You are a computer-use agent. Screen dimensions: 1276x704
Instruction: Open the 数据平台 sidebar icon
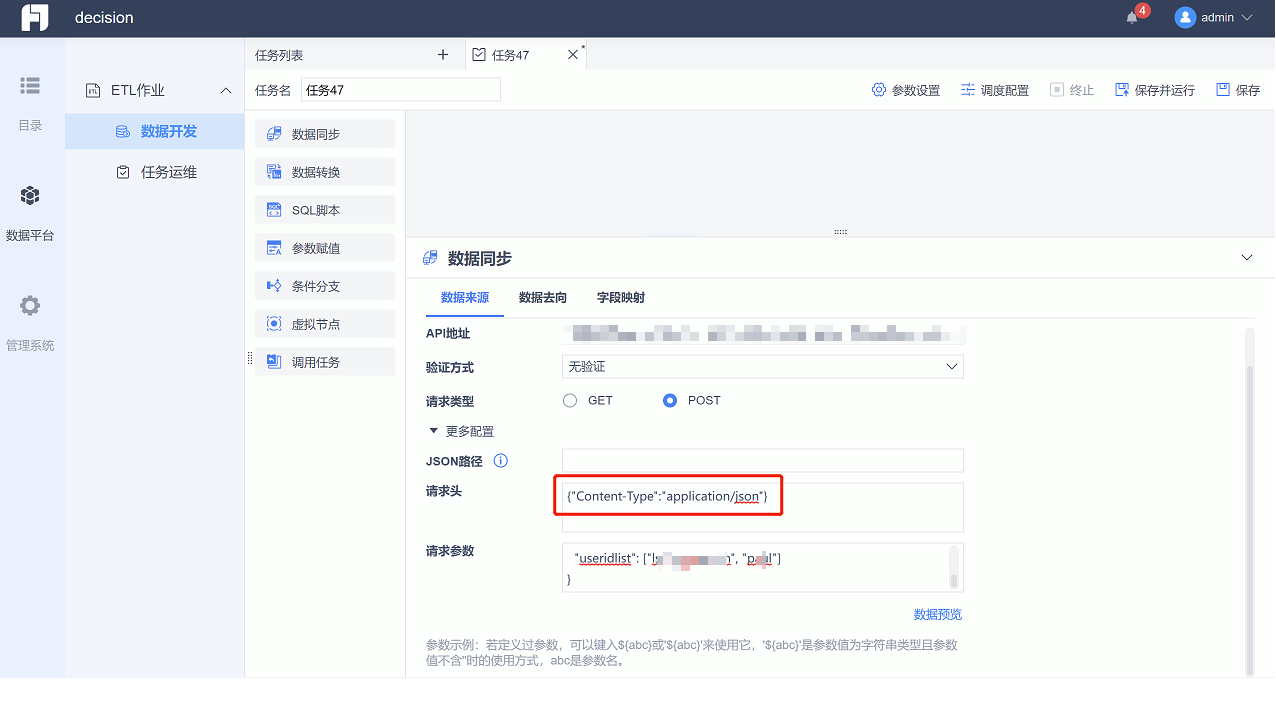[x=30, y=195]
